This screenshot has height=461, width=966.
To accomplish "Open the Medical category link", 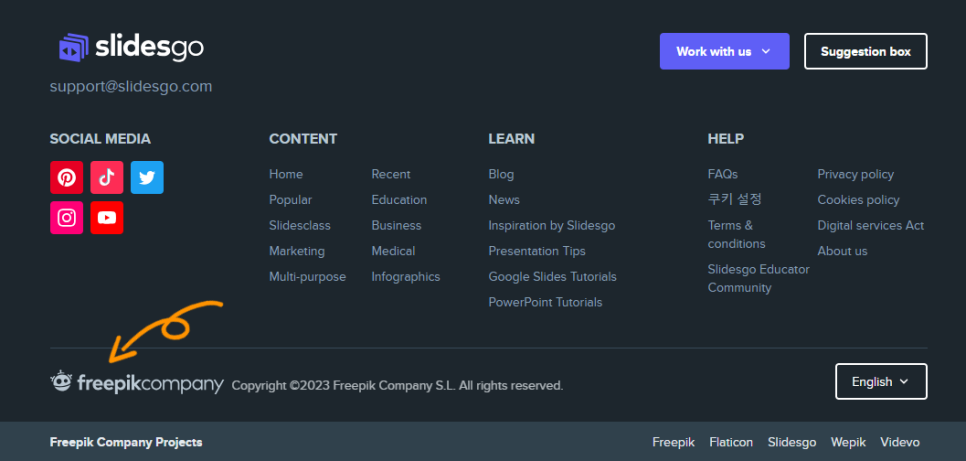I will pyautogui.click(x=393, y=251).
